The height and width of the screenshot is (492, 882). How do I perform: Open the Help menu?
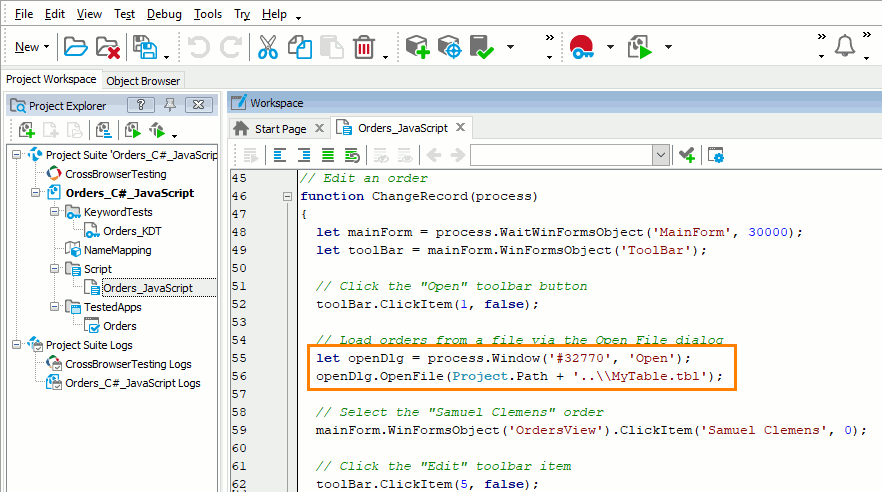[274, 14]
